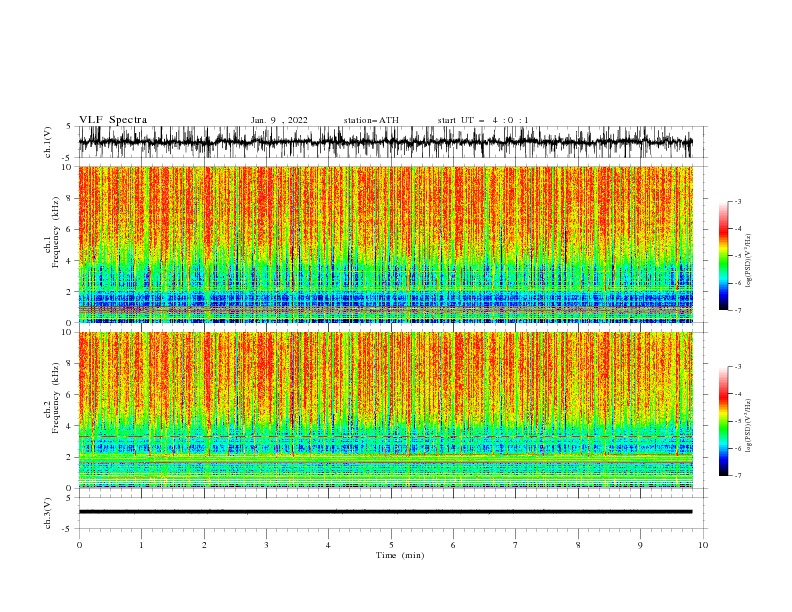Click time axis tick label "3"

[266, 545]
